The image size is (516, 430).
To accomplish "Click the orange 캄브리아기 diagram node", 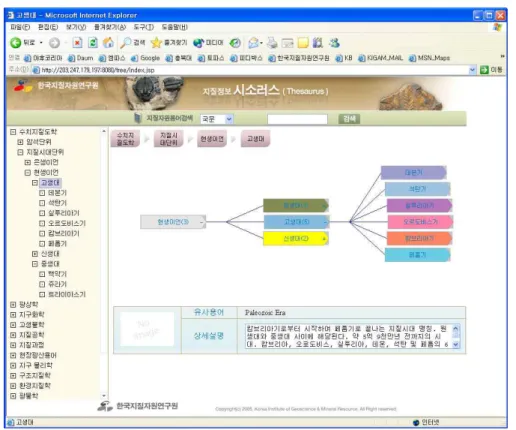I will (419, 238).
